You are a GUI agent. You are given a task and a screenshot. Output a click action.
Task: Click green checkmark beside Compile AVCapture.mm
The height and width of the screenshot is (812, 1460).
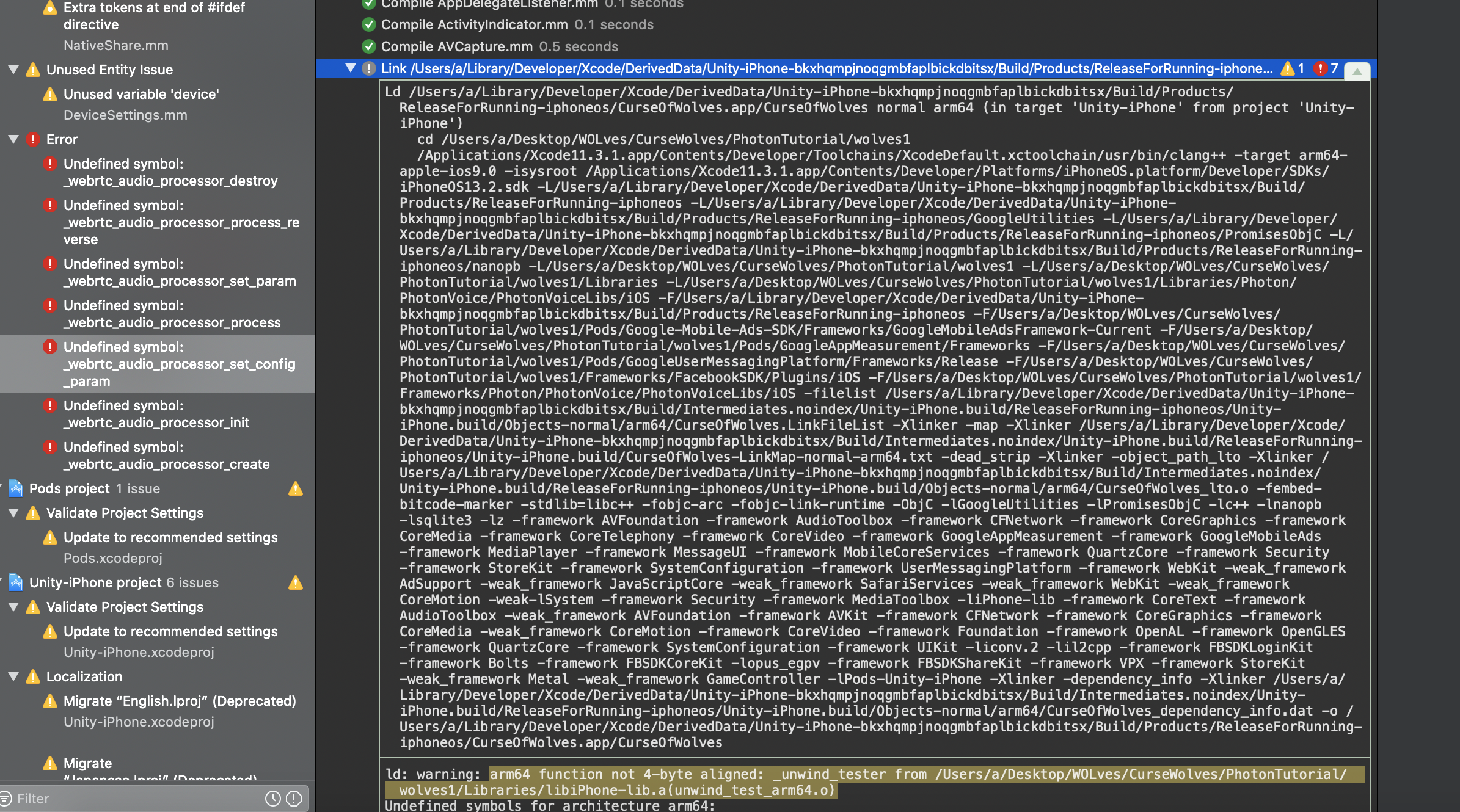[368, 46]
